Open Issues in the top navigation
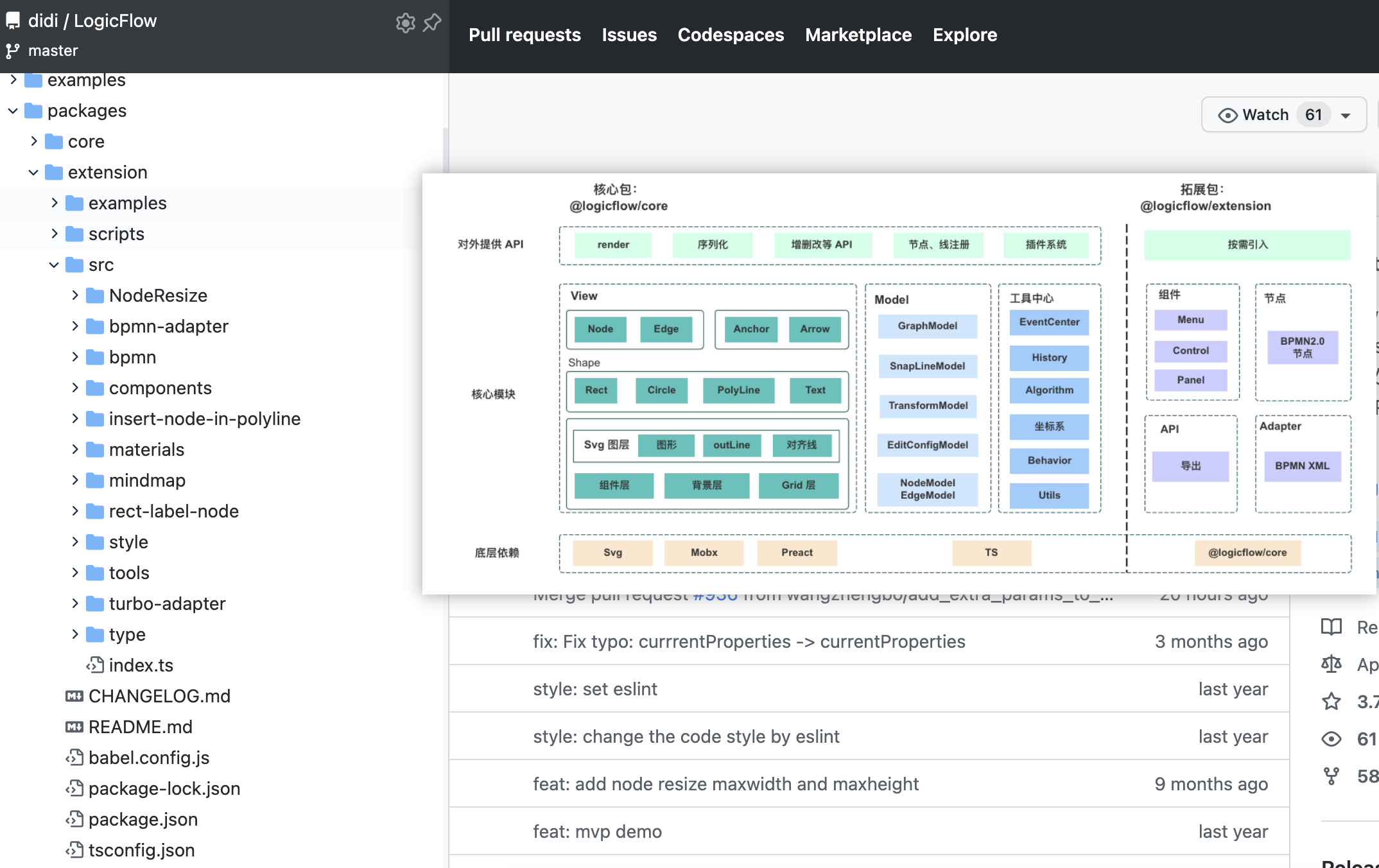 click(629, 35)
